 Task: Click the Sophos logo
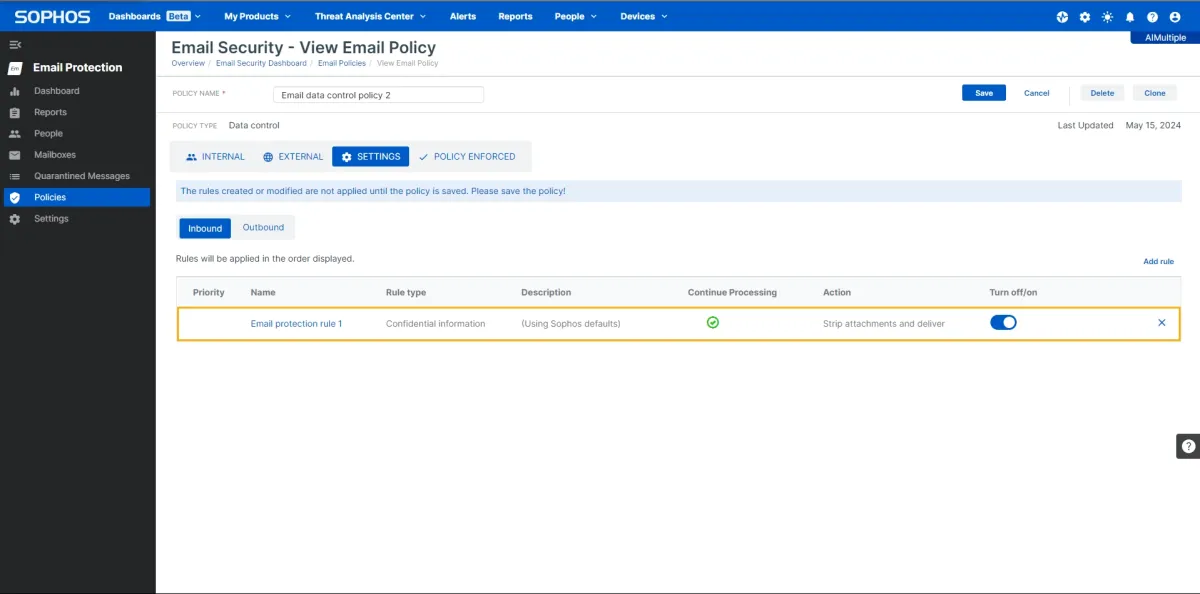52,17
